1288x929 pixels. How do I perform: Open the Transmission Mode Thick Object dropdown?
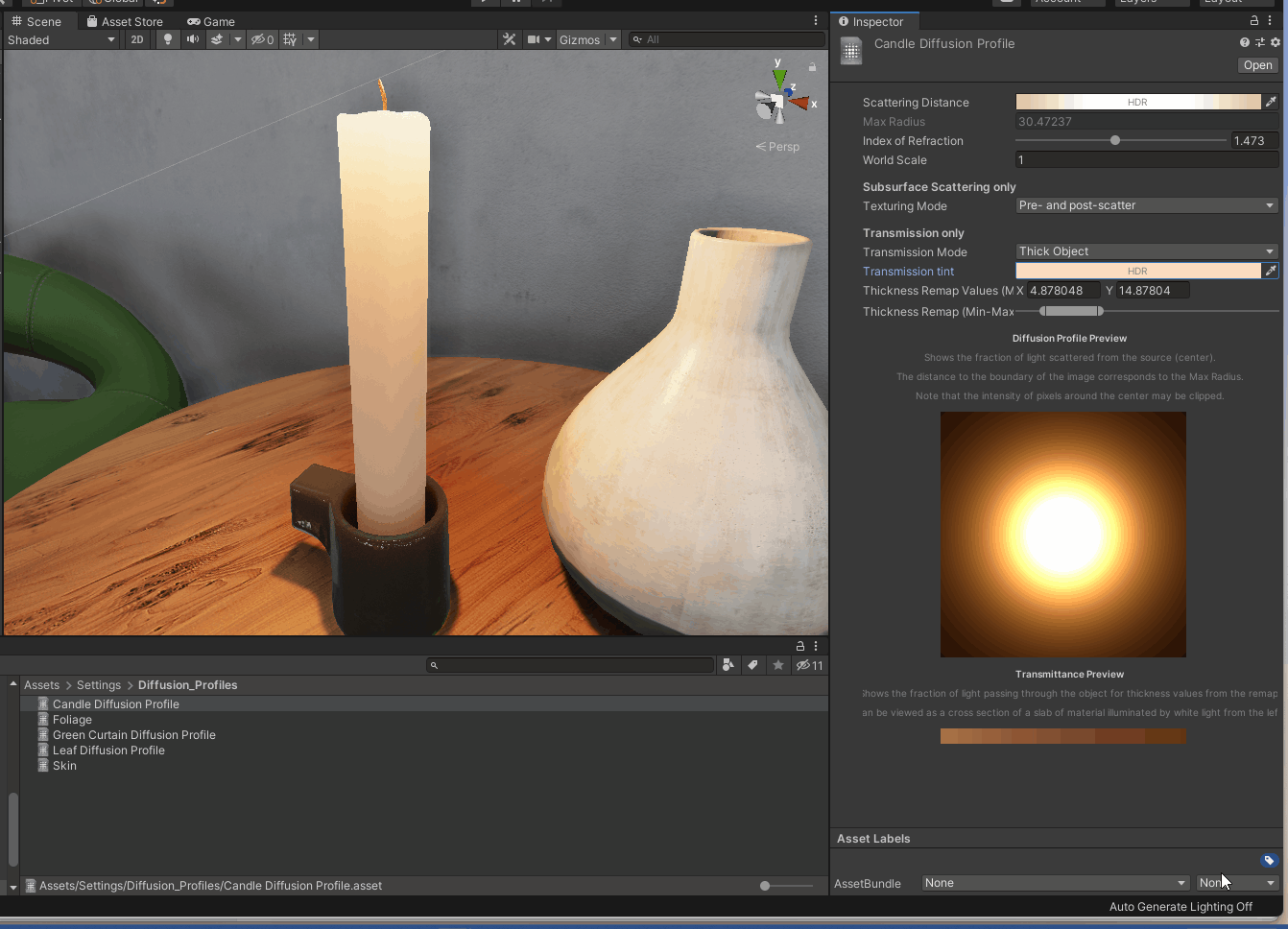(1146, 251)
